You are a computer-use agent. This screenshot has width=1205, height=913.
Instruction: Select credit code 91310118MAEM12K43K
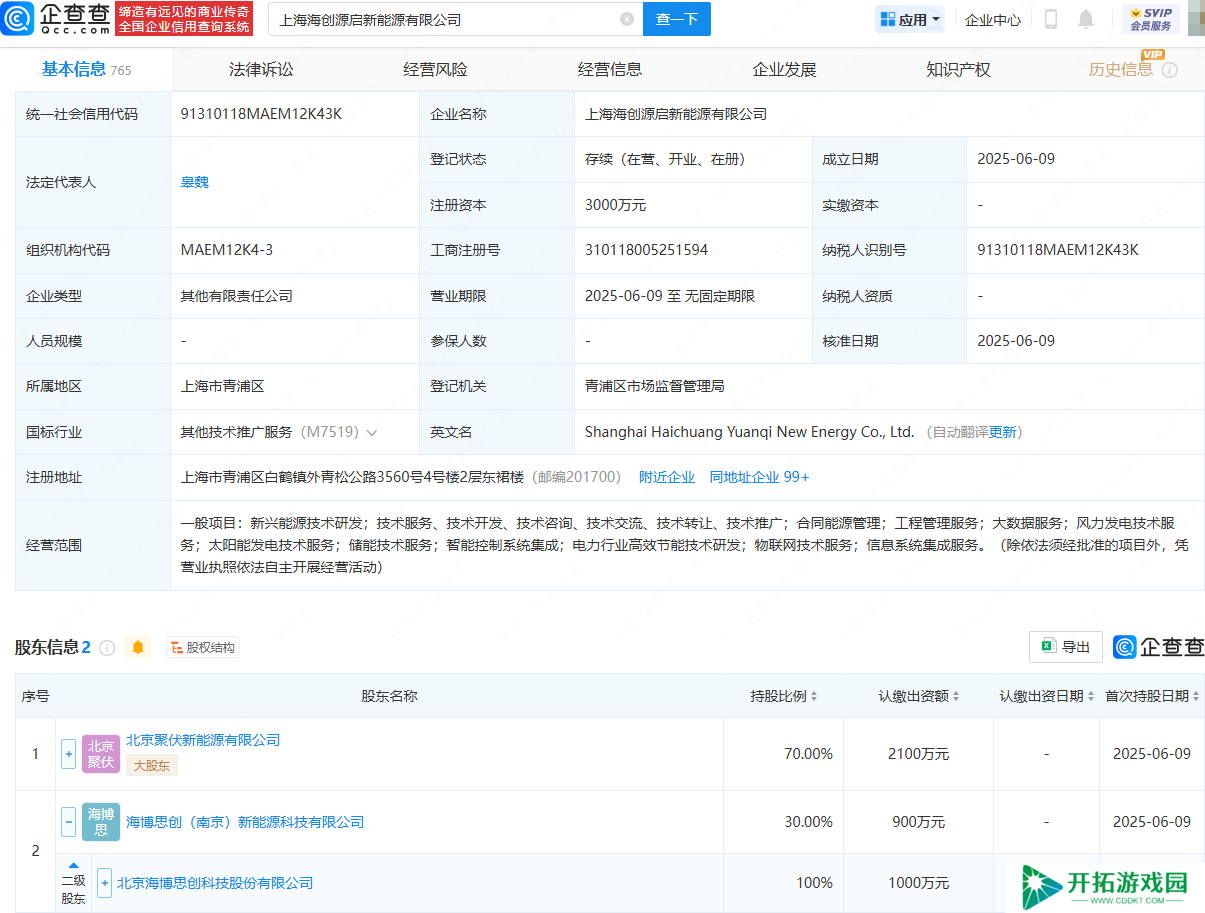click(x=261, y=114)
